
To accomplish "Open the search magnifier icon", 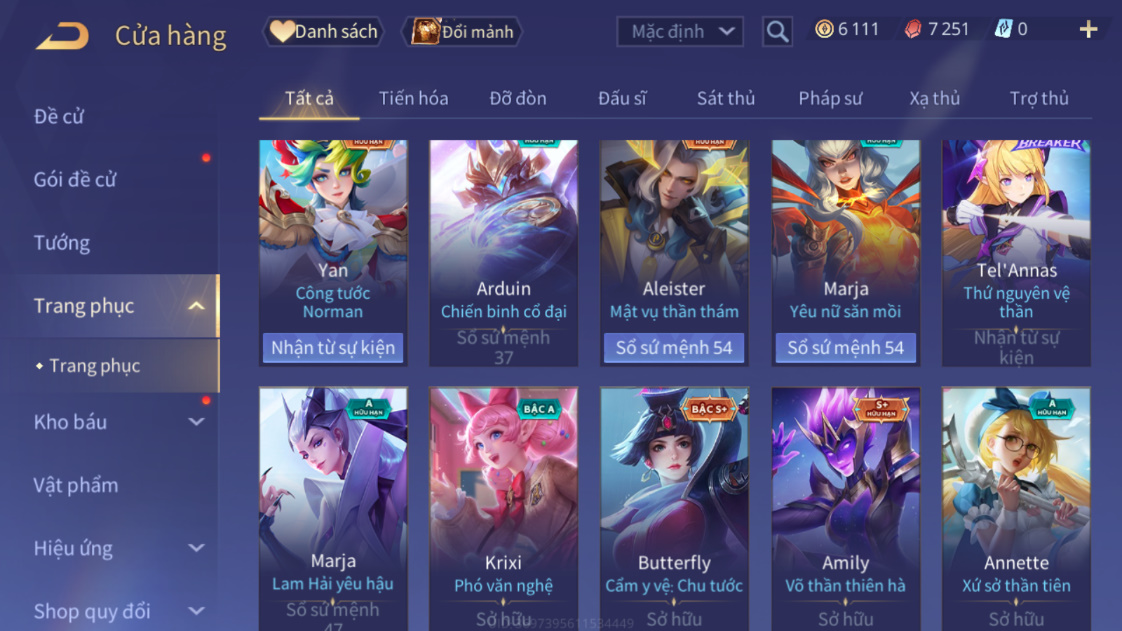I will coord(777,31).
